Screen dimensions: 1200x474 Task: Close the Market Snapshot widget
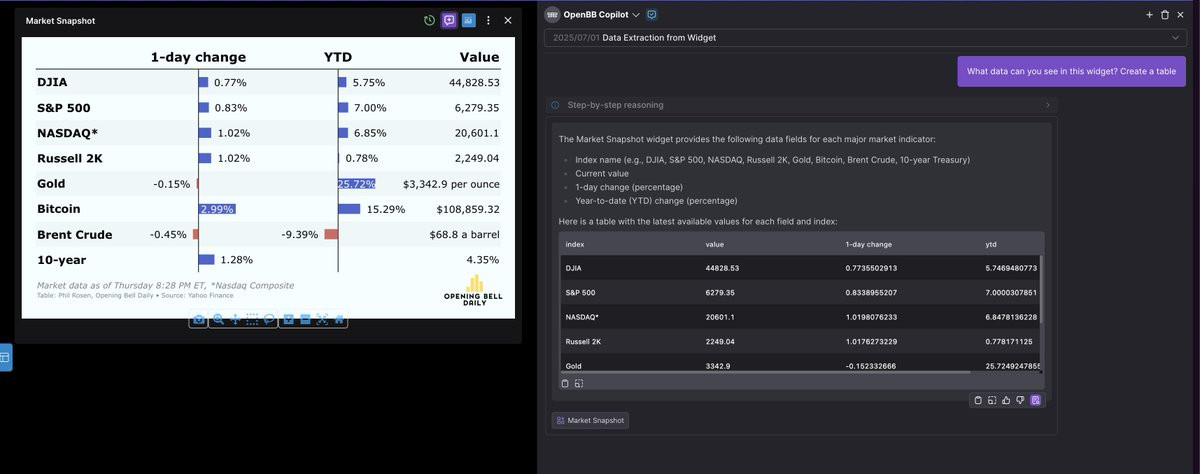508,20
